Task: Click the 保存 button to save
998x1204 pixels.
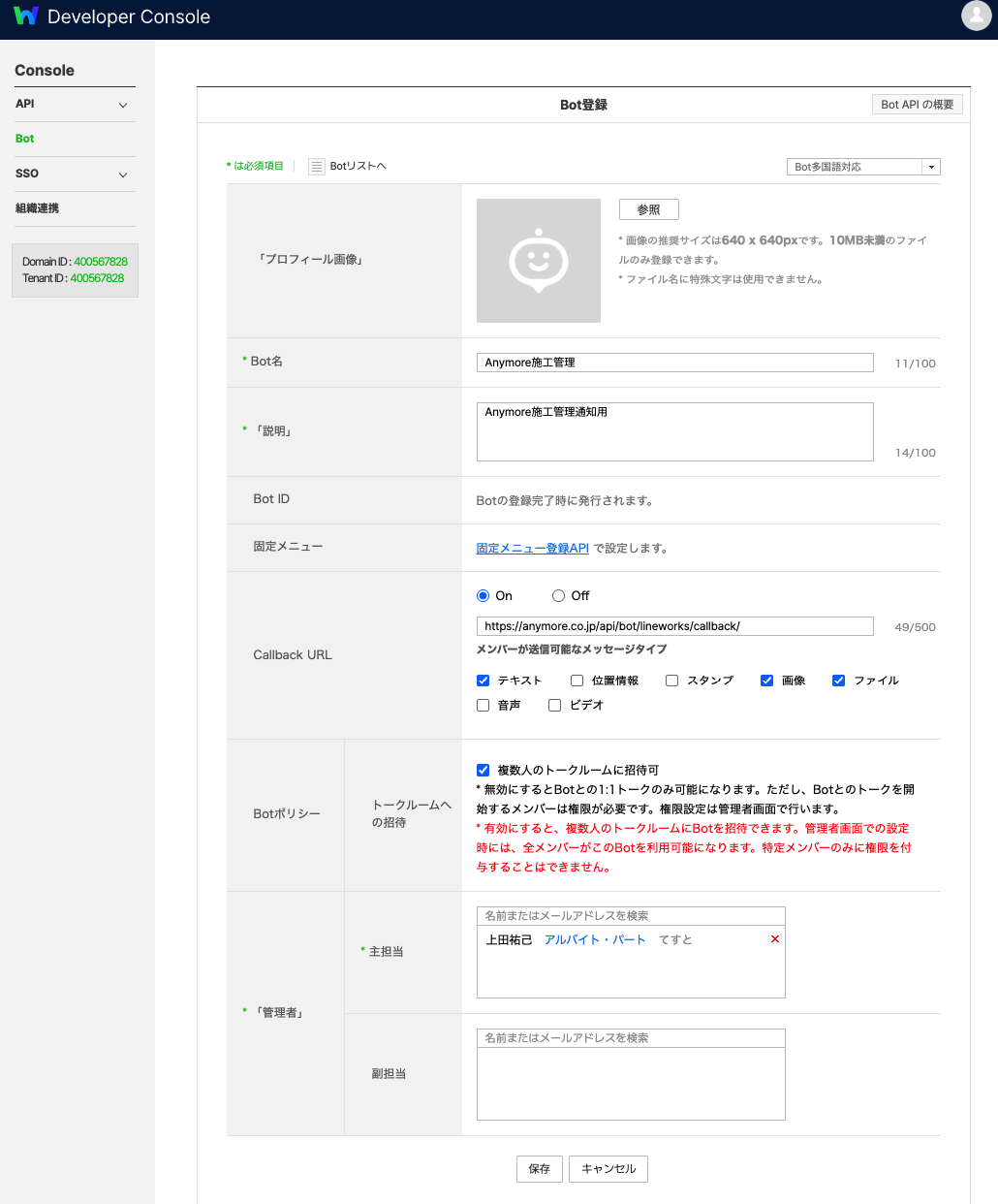Action: point(539,1169)
